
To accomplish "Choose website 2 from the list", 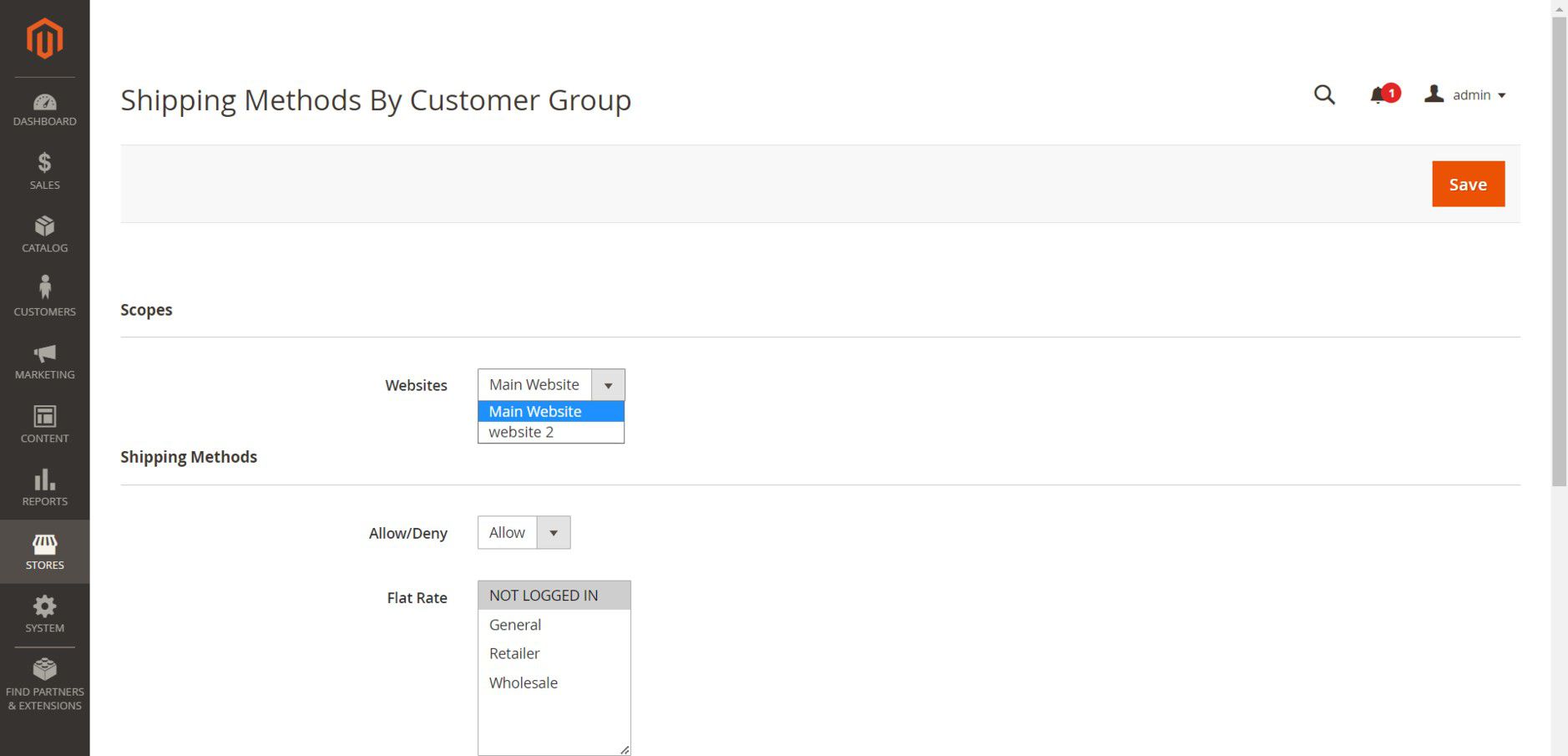I will tap(521, 432).
